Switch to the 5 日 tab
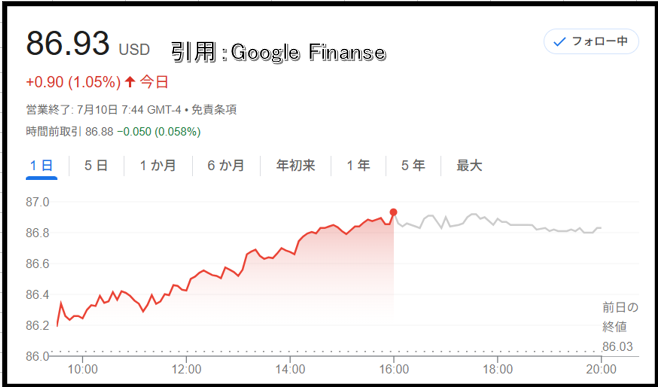 [x=96, y=165]
